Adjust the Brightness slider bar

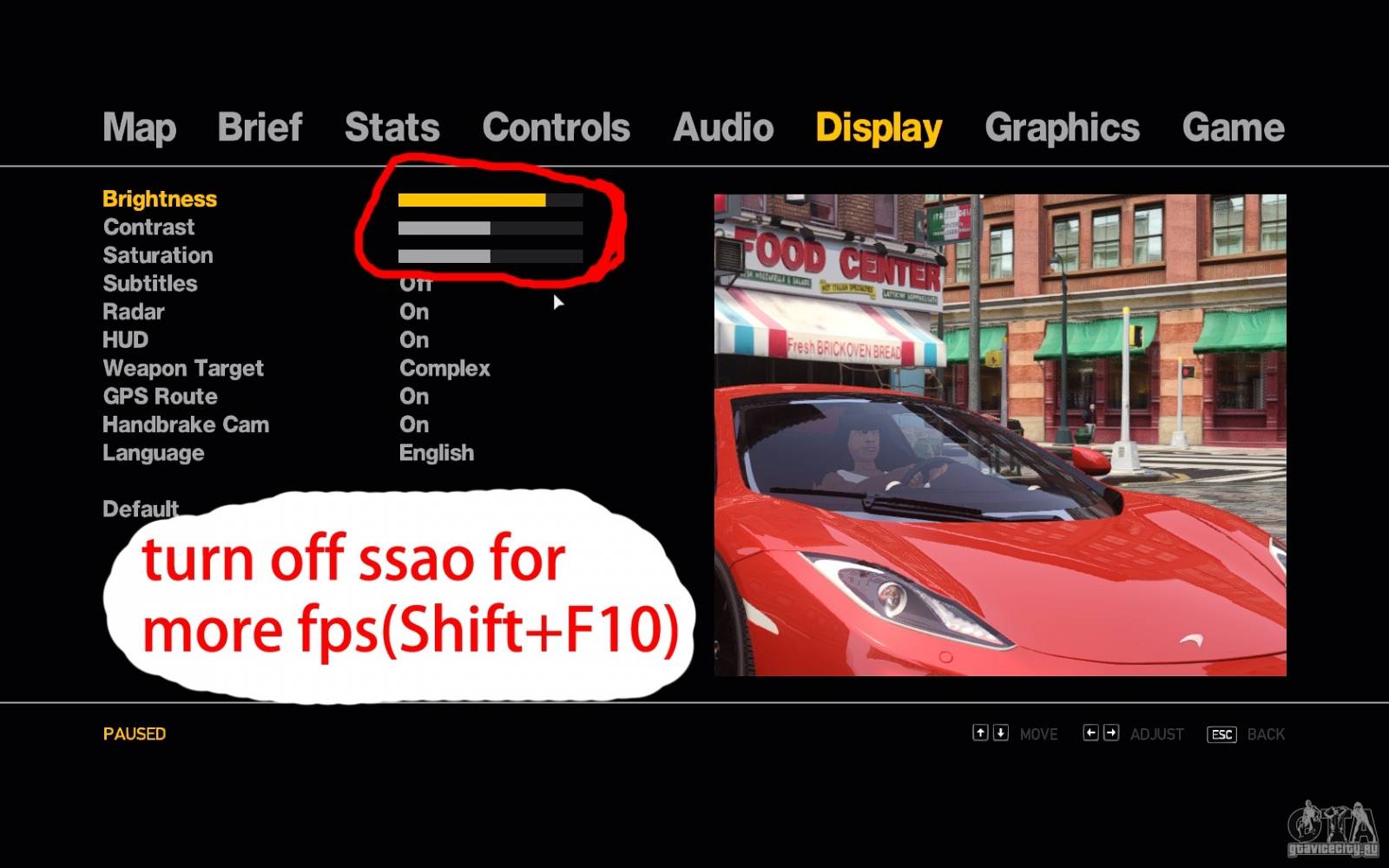[x=490, y=201]
